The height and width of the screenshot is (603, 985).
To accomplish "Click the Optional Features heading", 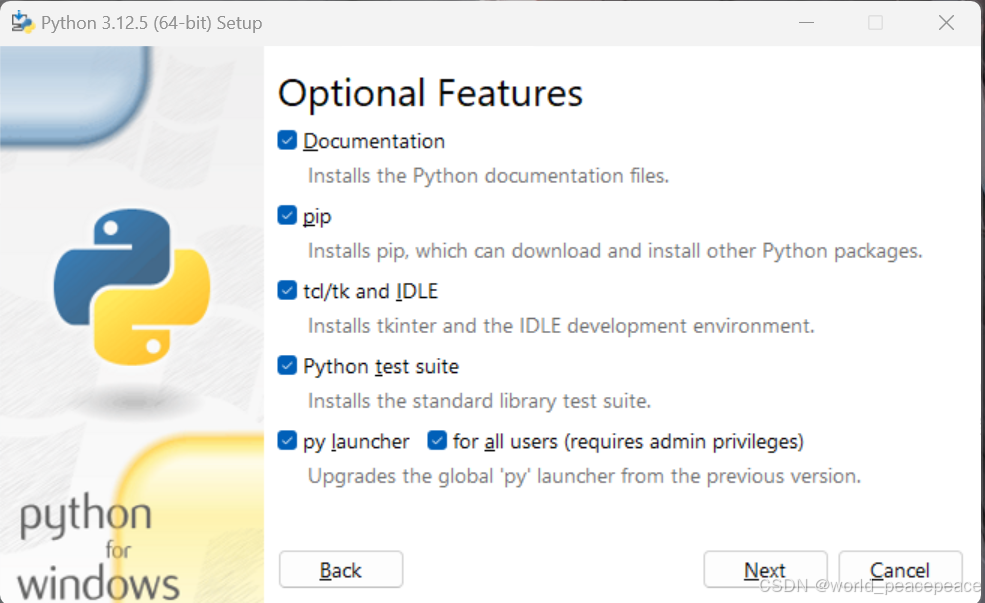I will (x=430, y=93).
